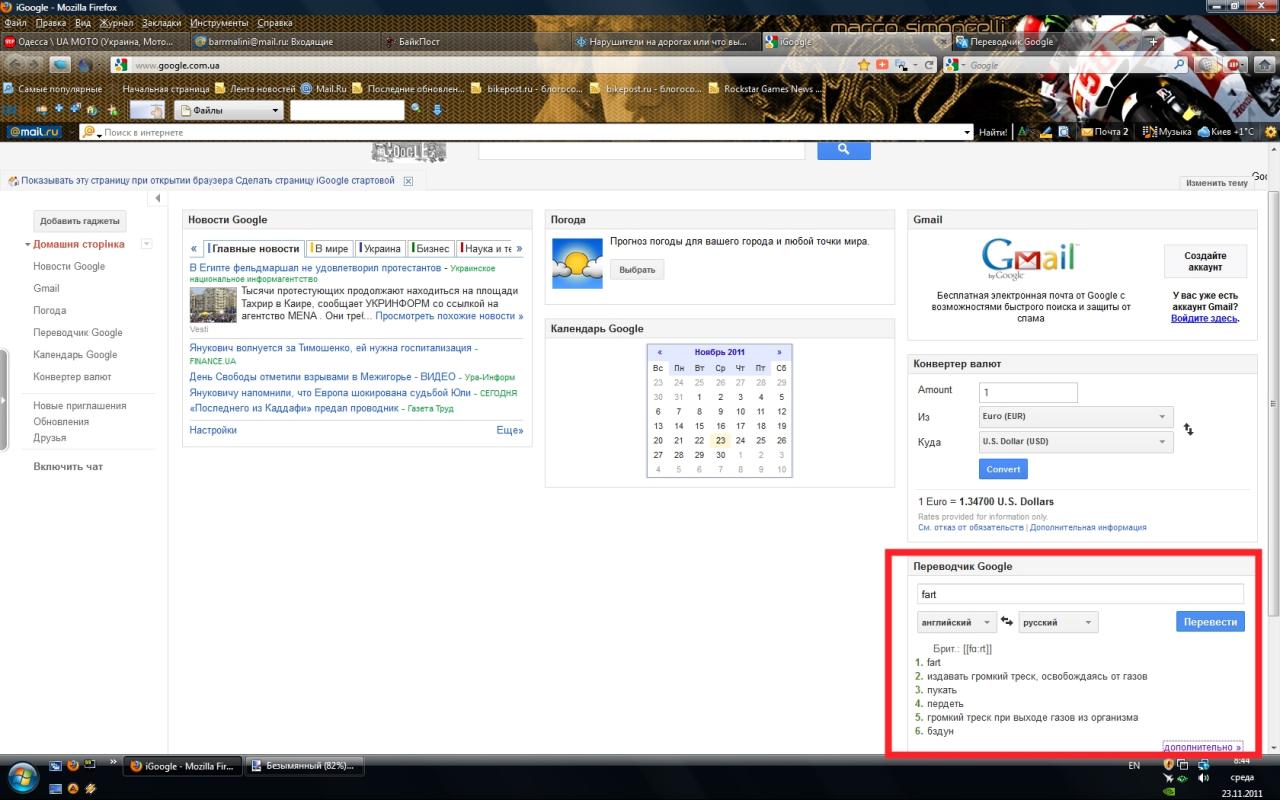The width and height of the screenshot is (1280, 800).
Task: Select day 16 in the calendar
Action: click(720, 426)
